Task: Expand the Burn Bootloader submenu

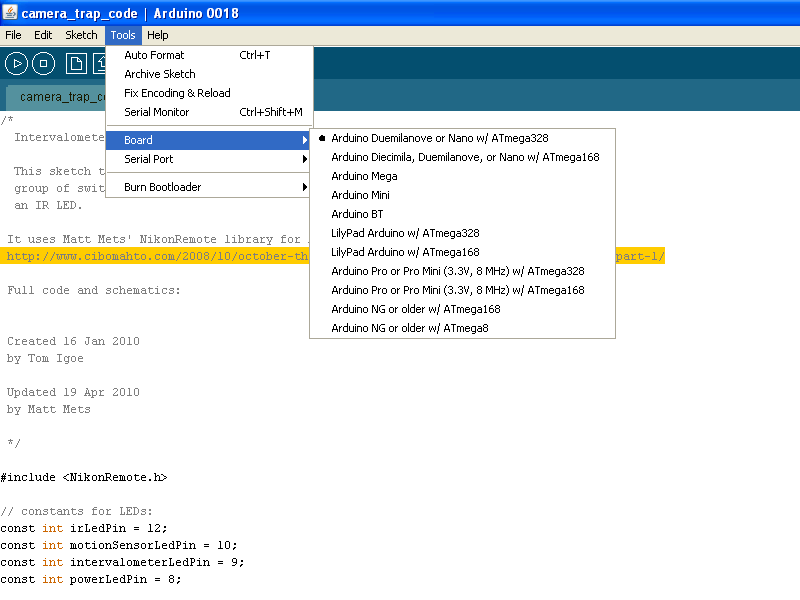Action: [208, 187]
